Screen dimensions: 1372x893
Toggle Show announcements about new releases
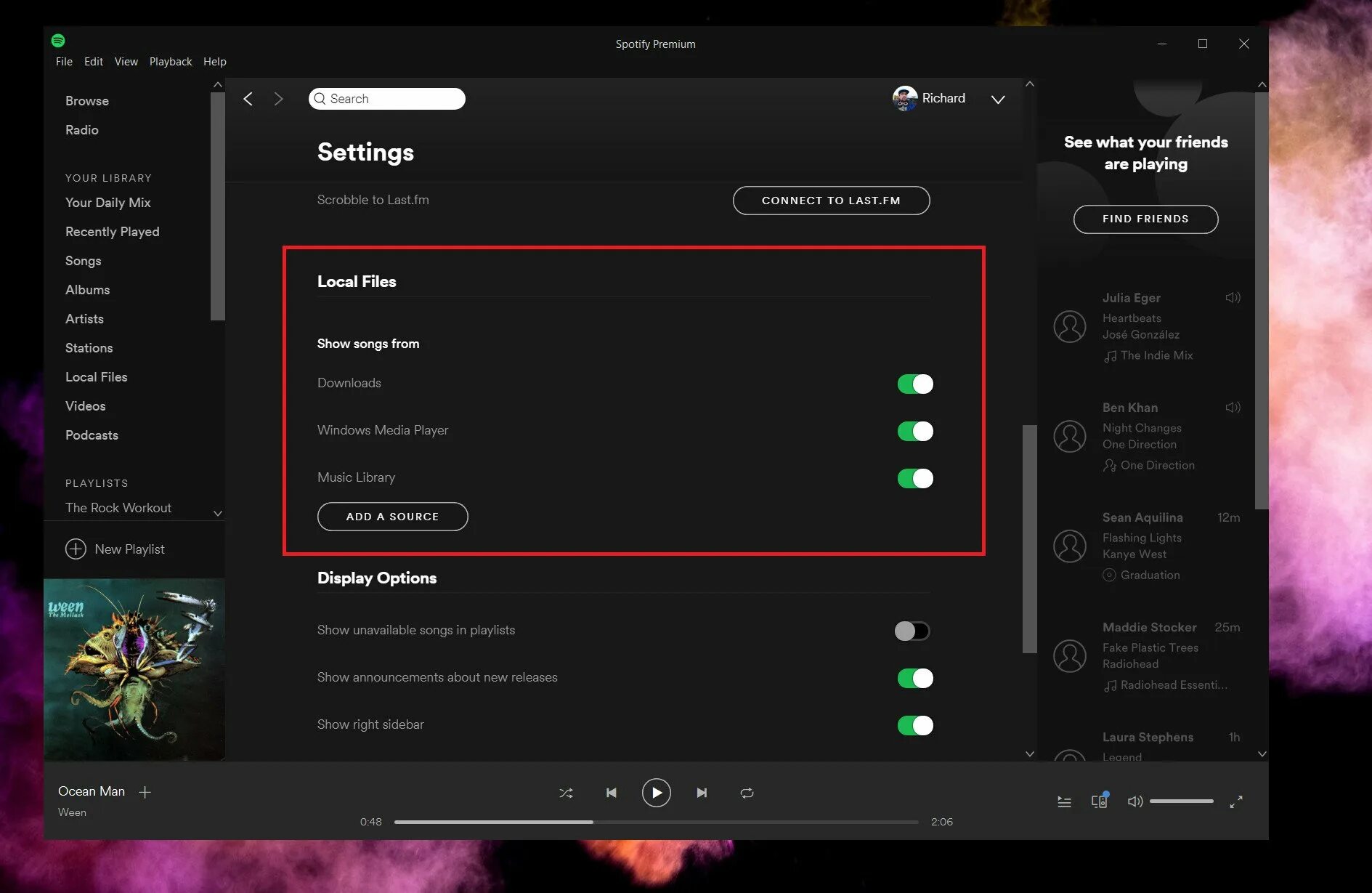click(915, 678)
